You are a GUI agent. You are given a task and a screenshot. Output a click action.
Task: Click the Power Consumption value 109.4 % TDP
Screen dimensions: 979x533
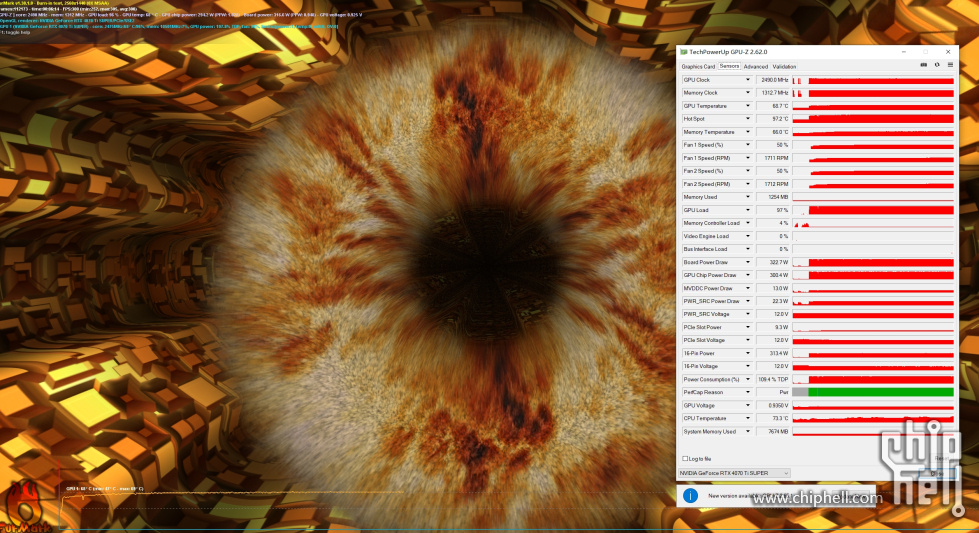773,379
